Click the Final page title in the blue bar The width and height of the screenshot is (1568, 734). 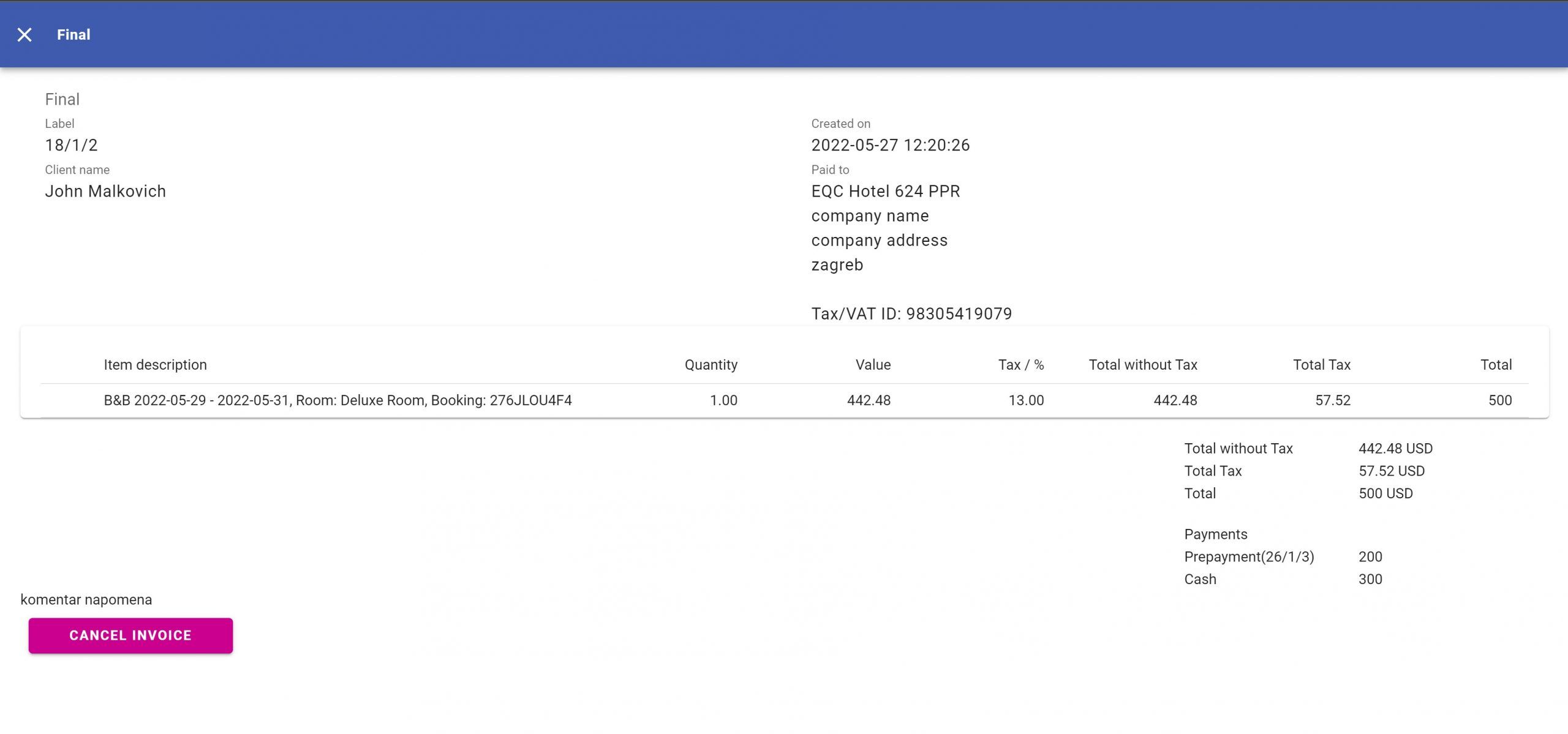(73, 34)
